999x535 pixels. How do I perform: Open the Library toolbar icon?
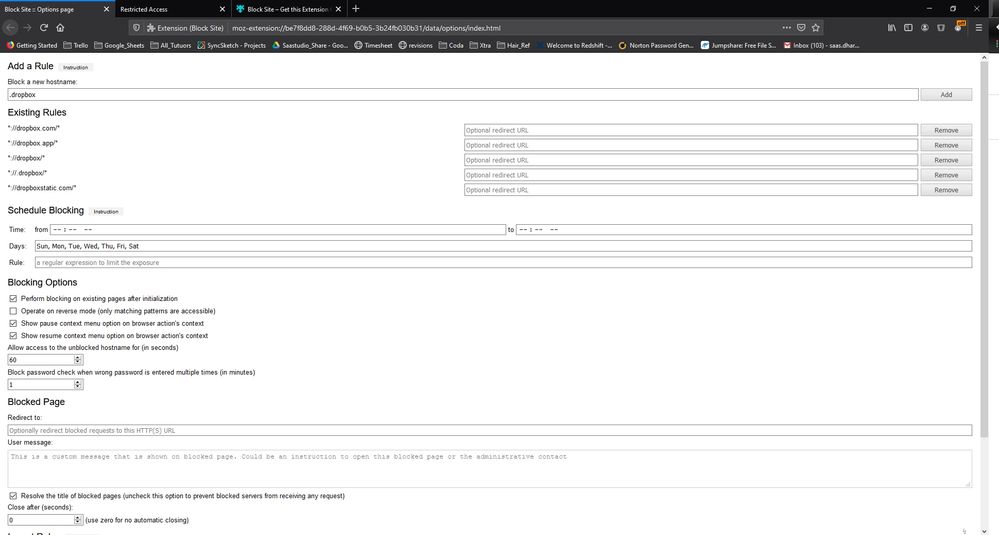(892, 27)
